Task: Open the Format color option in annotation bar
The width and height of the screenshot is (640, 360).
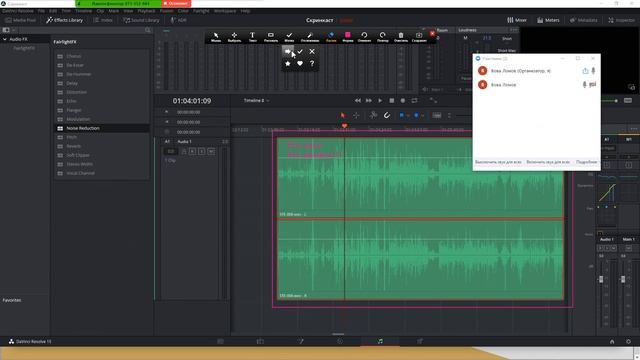Action: point(348,37)
